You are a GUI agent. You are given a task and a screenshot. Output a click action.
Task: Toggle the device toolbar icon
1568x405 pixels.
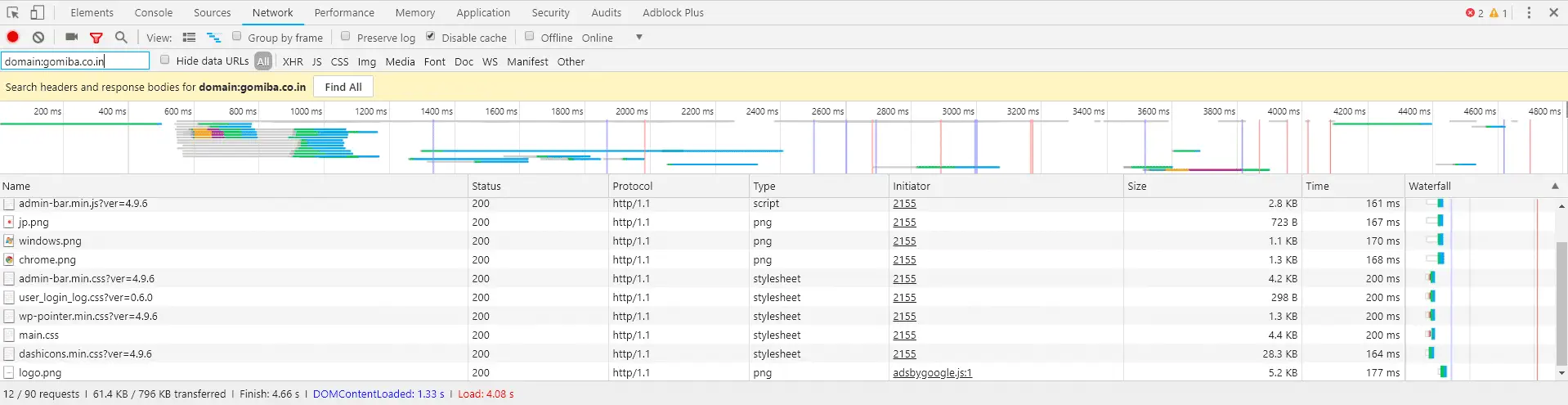(38, 12)
